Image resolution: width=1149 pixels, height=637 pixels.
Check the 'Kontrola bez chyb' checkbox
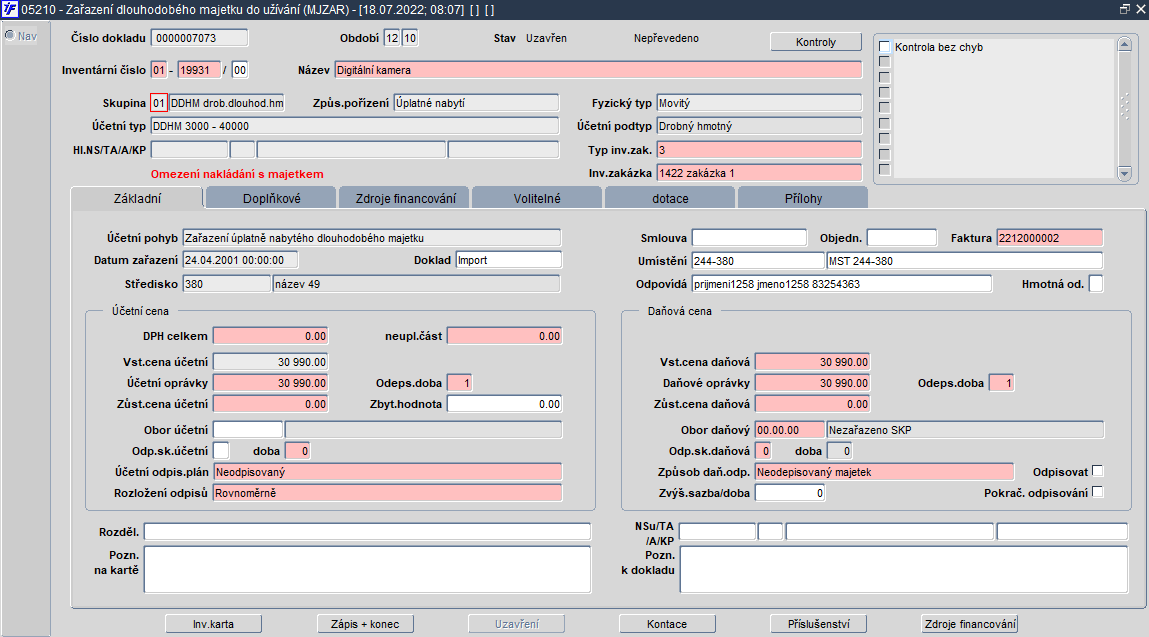click(884, 47)
